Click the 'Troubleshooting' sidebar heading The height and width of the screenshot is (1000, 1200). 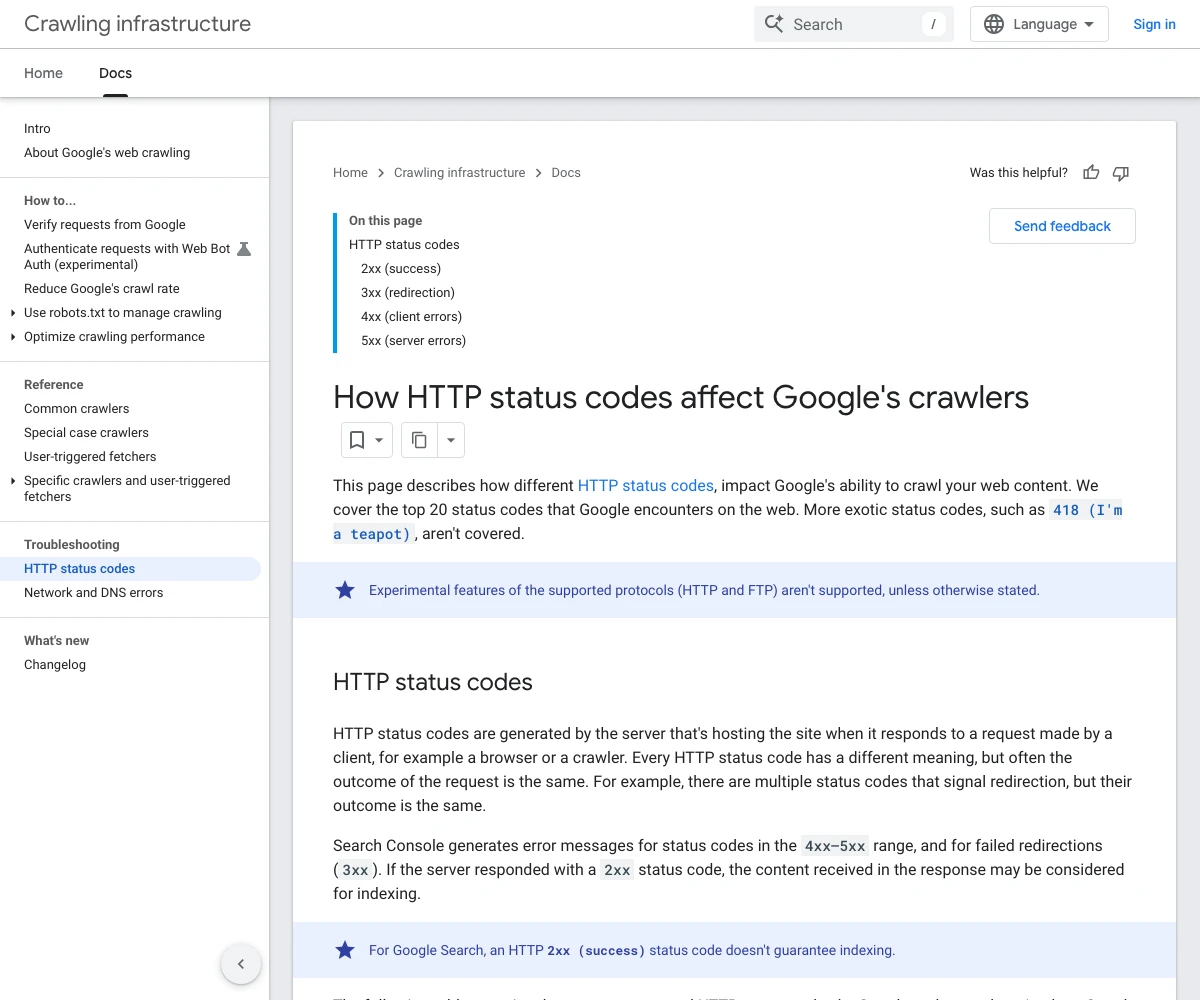[x=72, y=545]
